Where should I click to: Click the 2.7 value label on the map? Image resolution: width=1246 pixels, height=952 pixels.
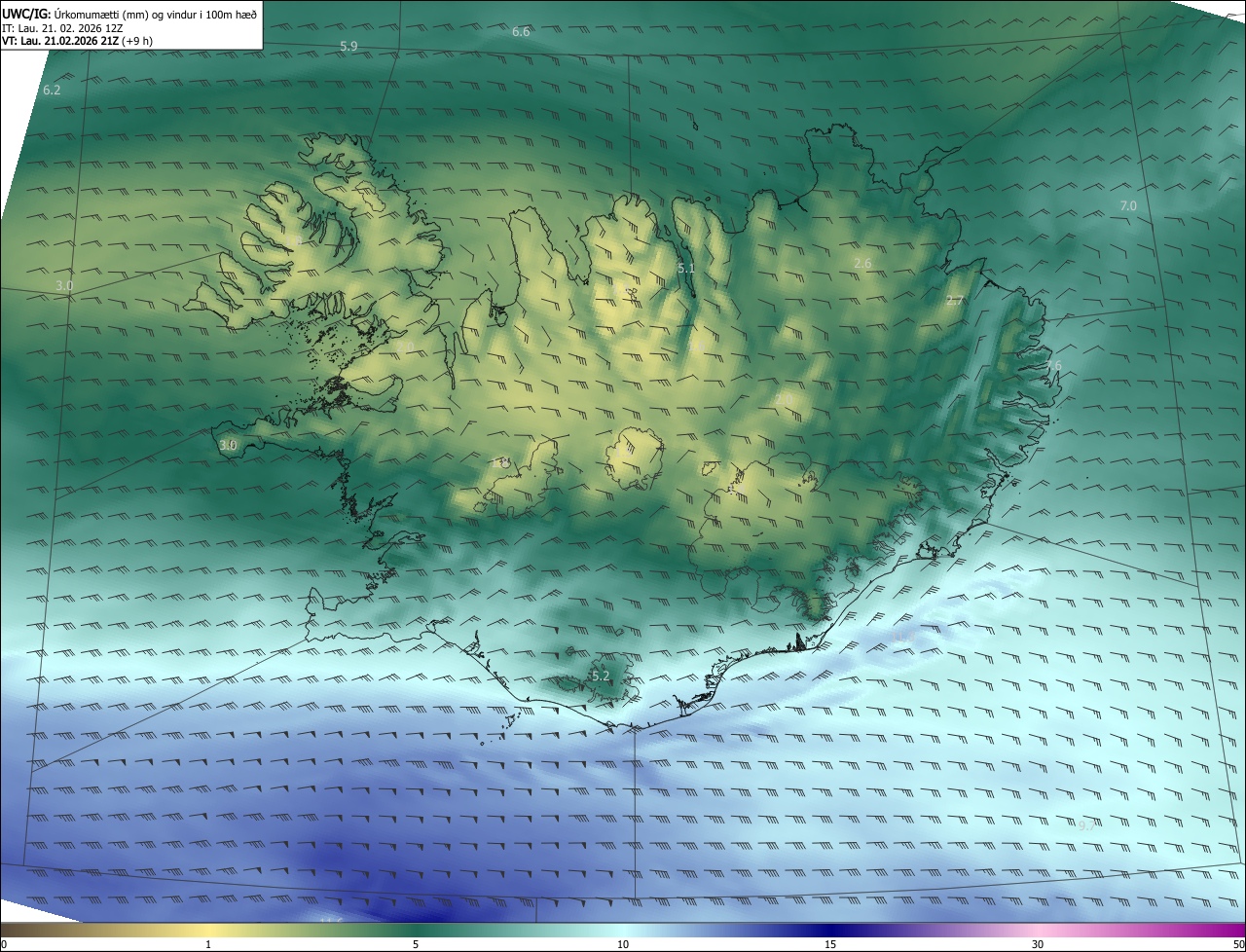(x=955, y=301)
